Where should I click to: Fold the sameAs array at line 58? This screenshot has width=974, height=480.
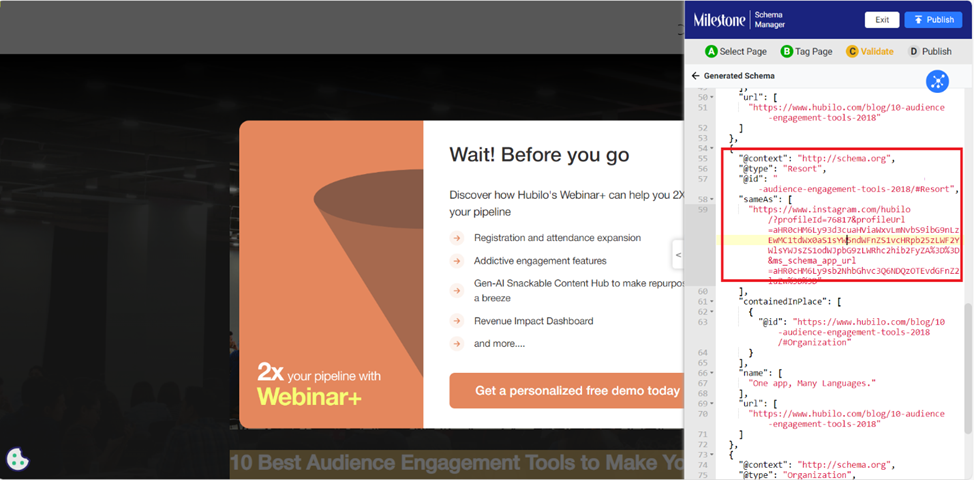click(712, 199)
